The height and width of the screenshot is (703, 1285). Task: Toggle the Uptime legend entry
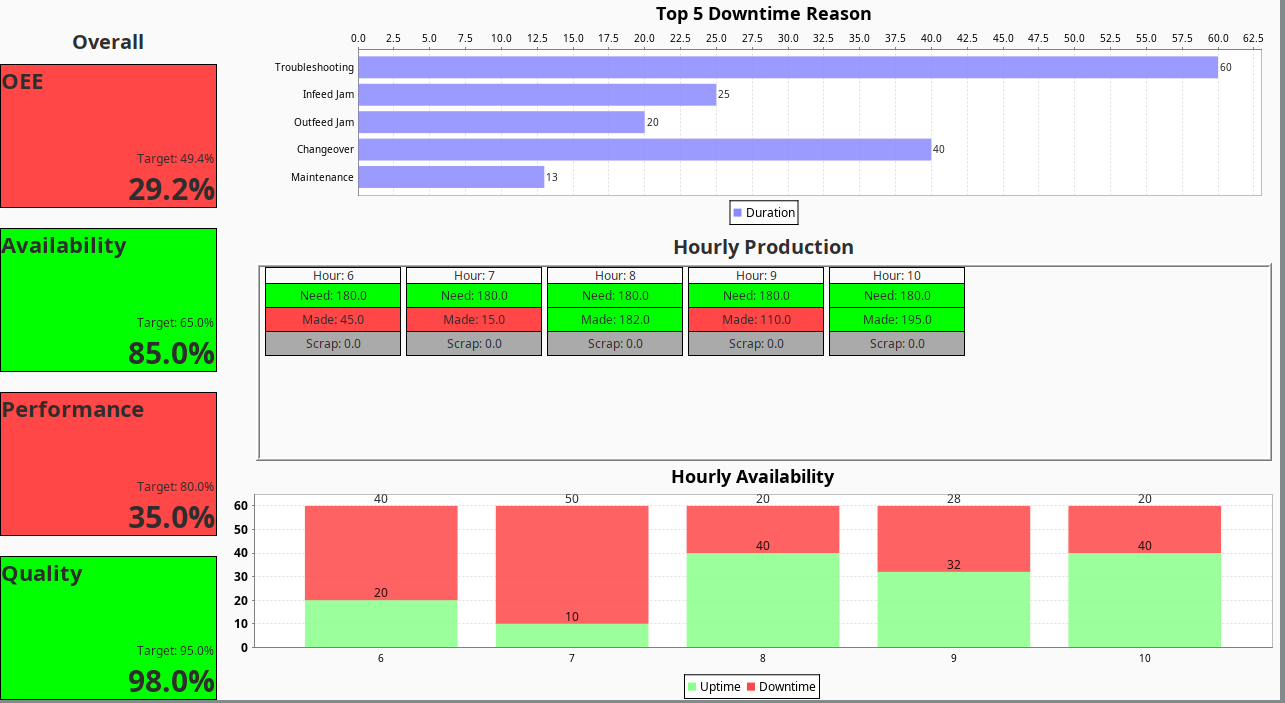pos(716,686)
